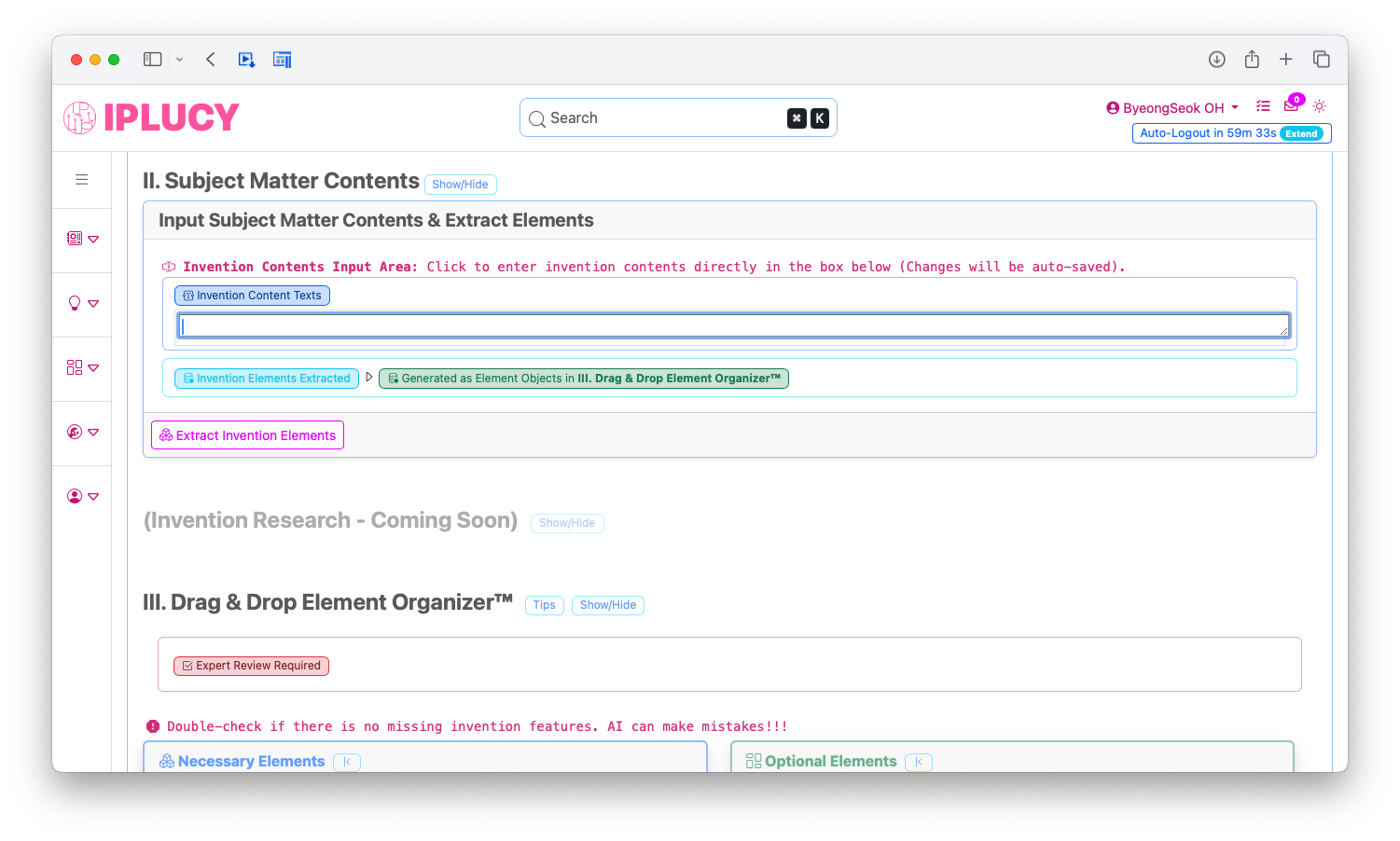This screenshot has width=1400, height=841.
Task: Click the Optional Elements heading text
Action: [831, 762]
